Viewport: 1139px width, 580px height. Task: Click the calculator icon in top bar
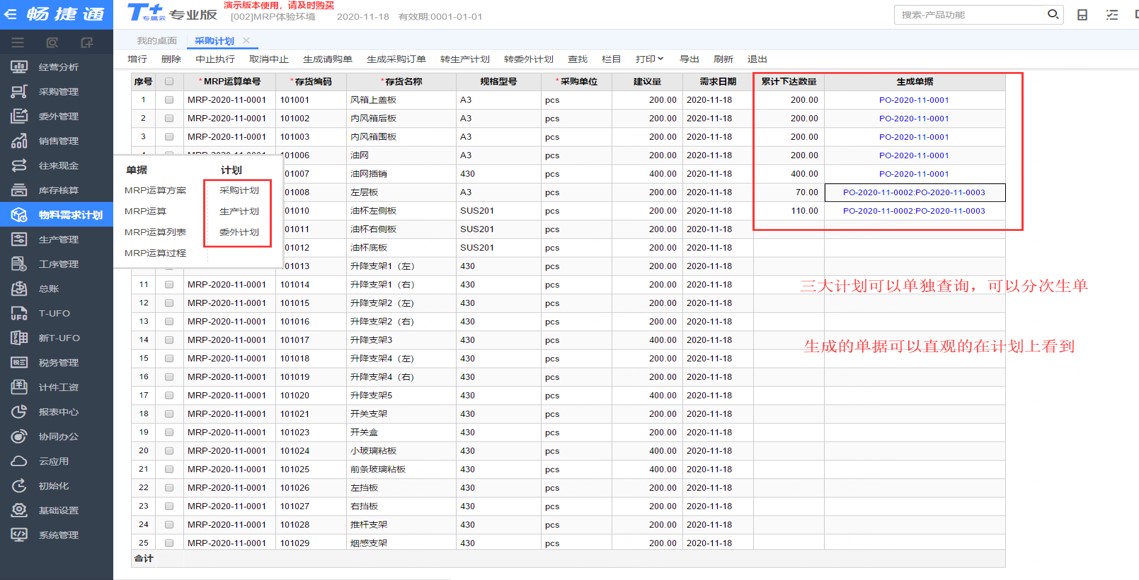click(1082, 15)
